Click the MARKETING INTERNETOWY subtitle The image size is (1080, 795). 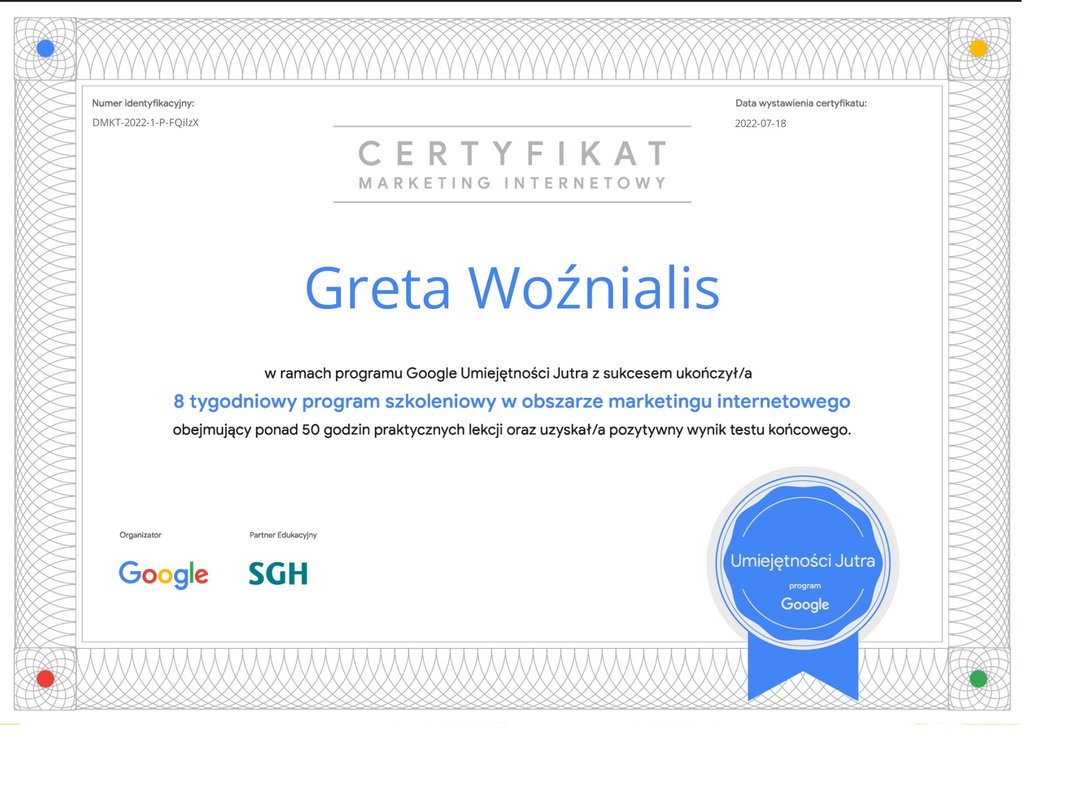512,183
